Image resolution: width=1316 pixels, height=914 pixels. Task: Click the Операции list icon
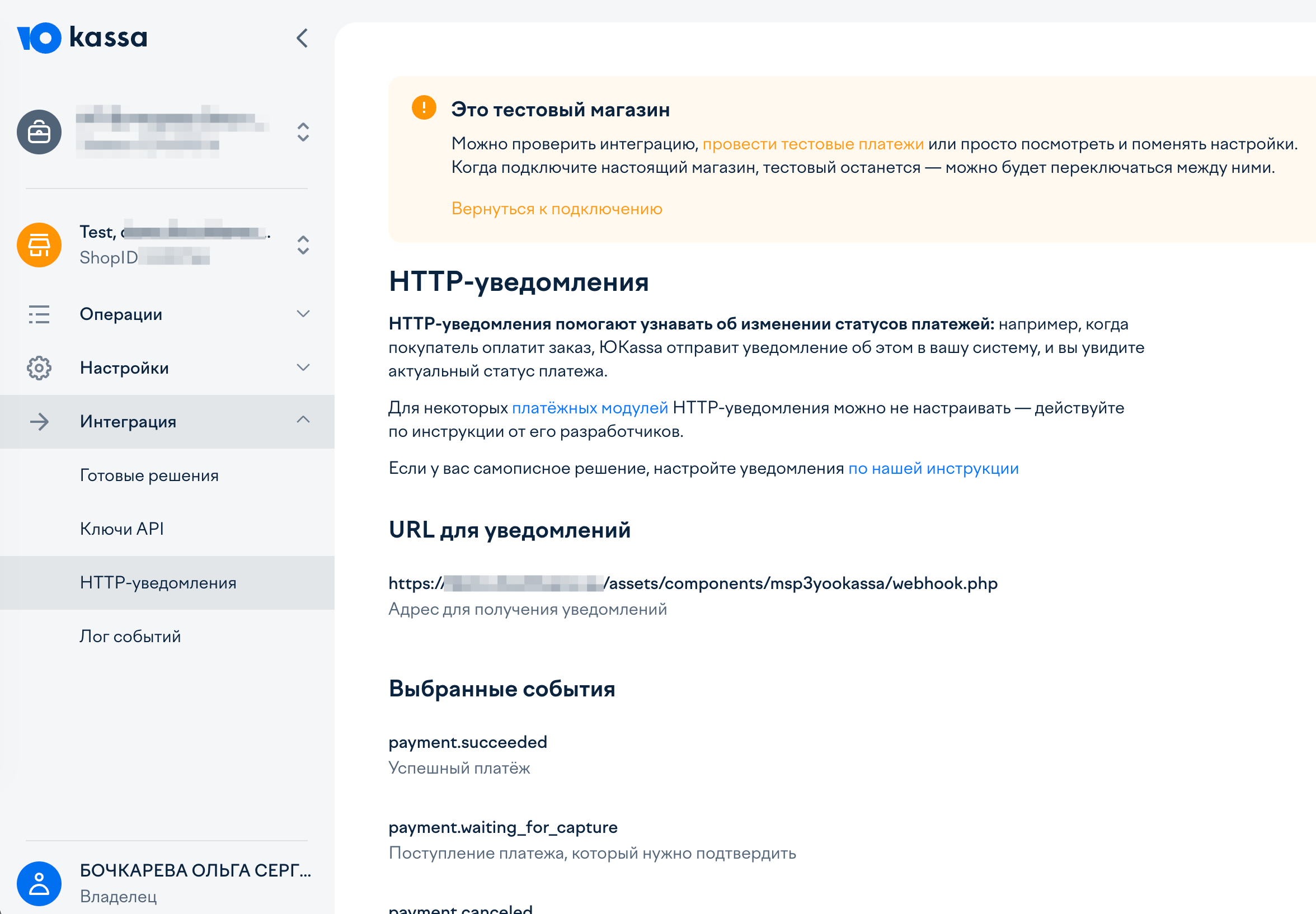pyautogui.click(x=39, y=314)
